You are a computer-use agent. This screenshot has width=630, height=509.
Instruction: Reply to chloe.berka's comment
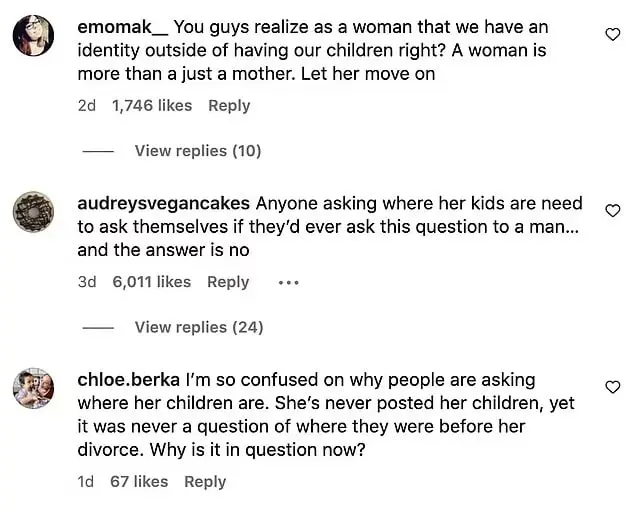click(205, 482)
